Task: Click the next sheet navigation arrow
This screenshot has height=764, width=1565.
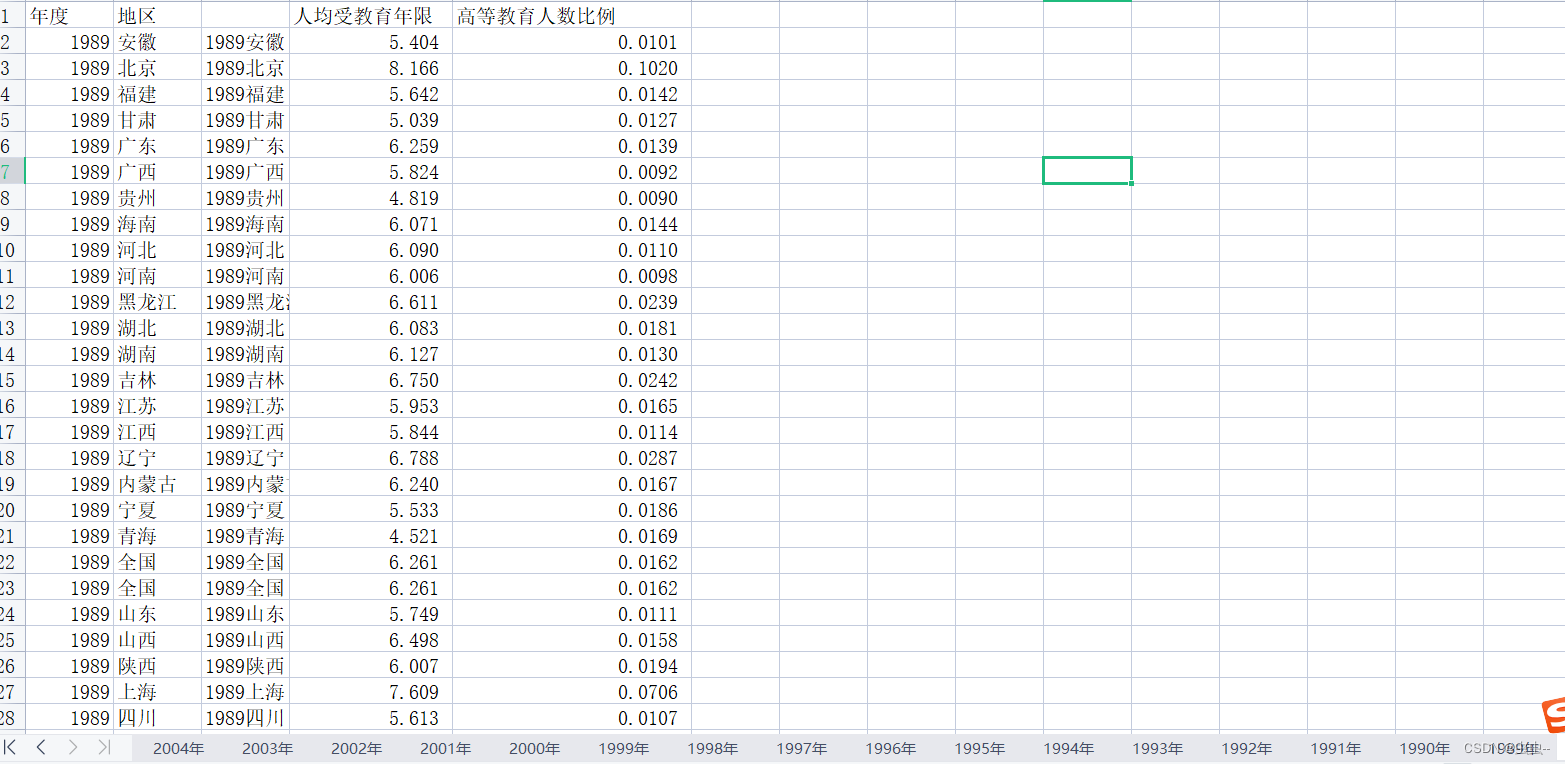Action: click(x=72, y=746)
